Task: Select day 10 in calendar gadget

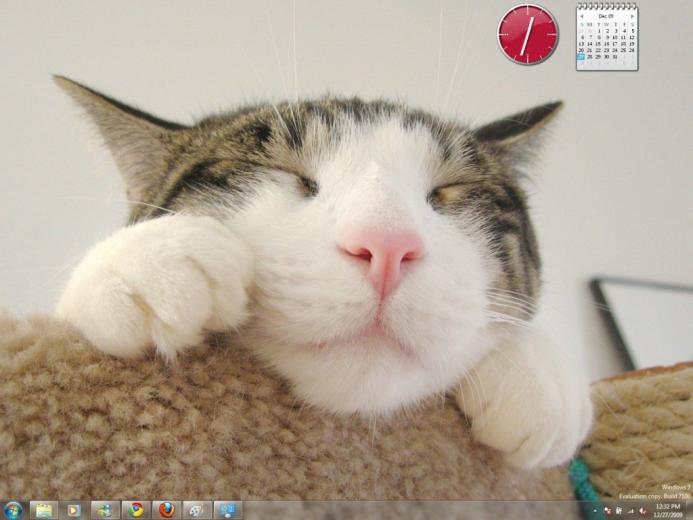Action: (x=615, y=37)
